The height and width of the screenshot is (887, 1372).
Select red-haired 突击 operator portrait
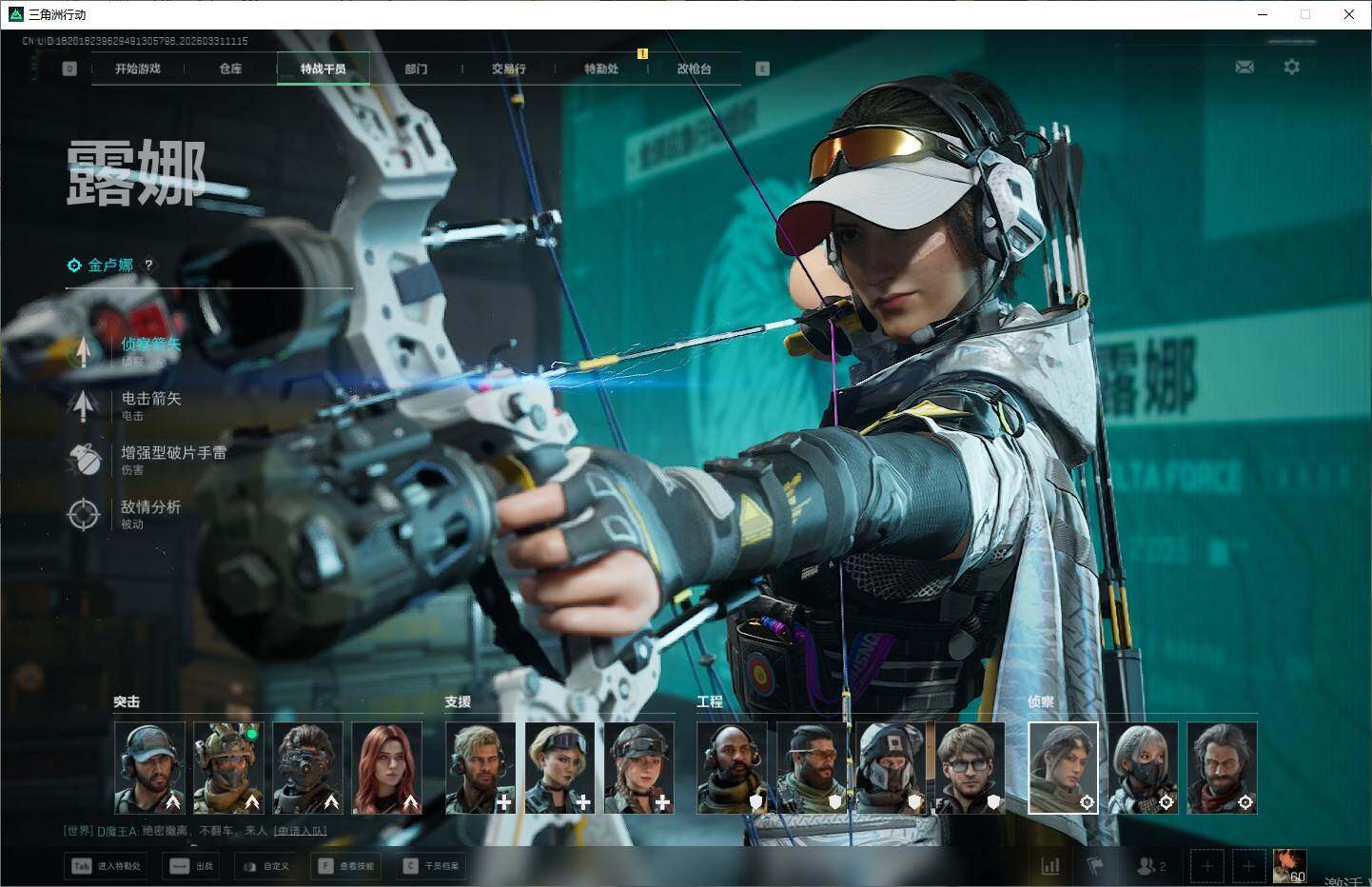(x=386, y=768)
